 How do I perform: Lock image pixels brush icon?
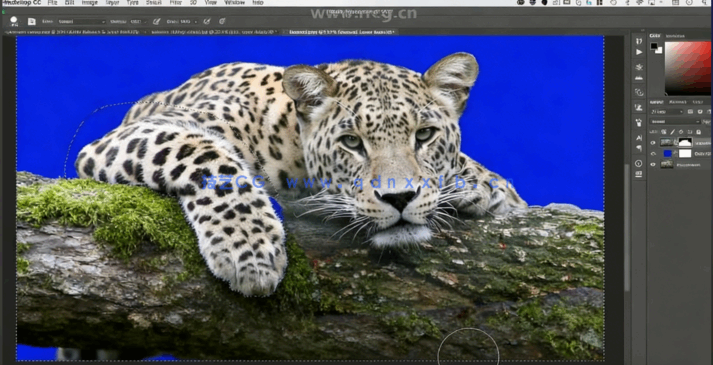[672, 132]
